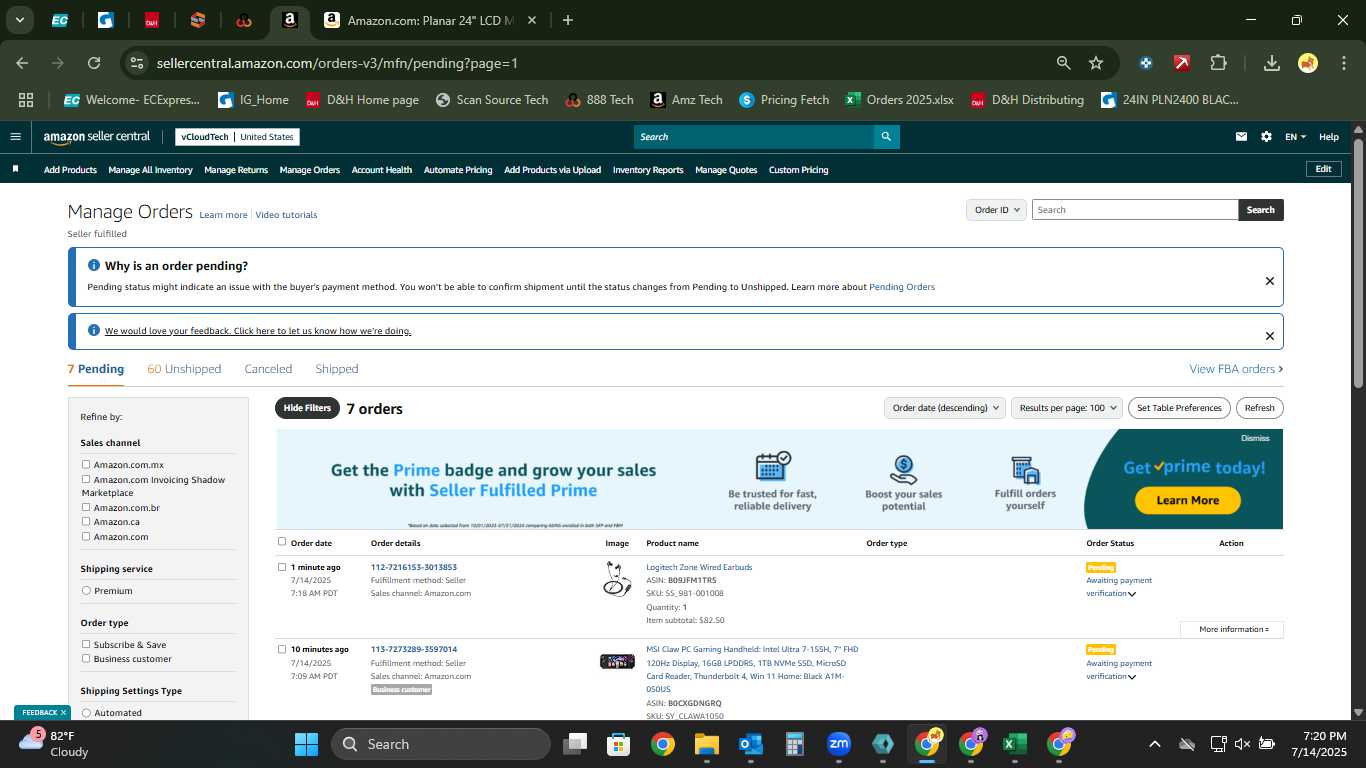Click the Amazon Seller Central logo
This screenshot has width=1366, height=768.
tap(96, 137)
